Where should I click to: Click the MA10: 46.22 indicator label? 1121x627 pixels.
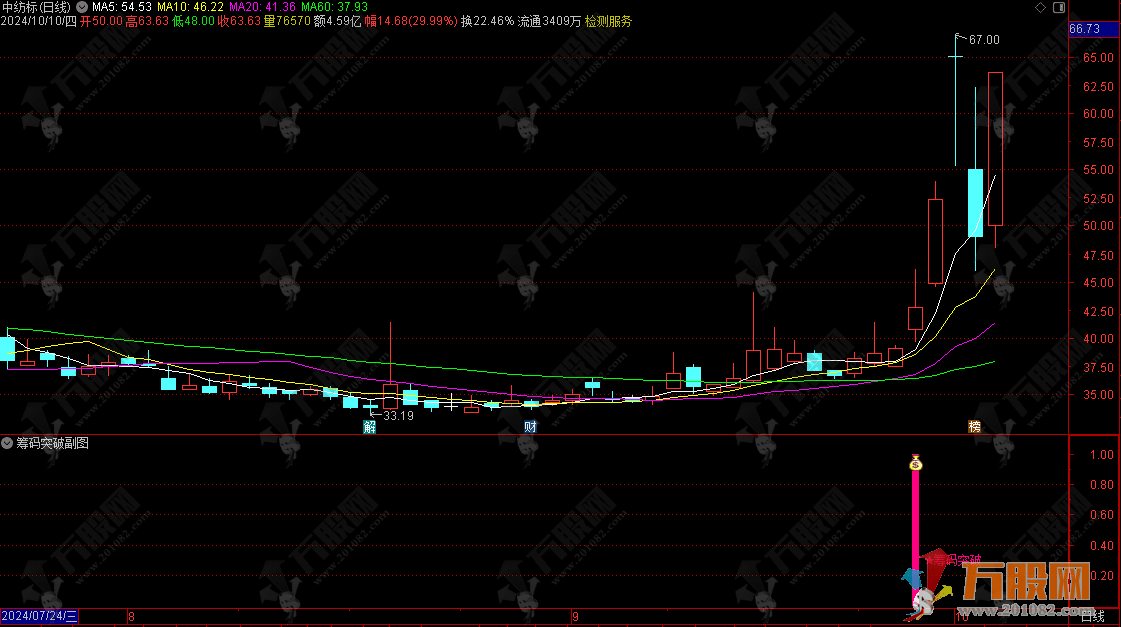[190, 7]
